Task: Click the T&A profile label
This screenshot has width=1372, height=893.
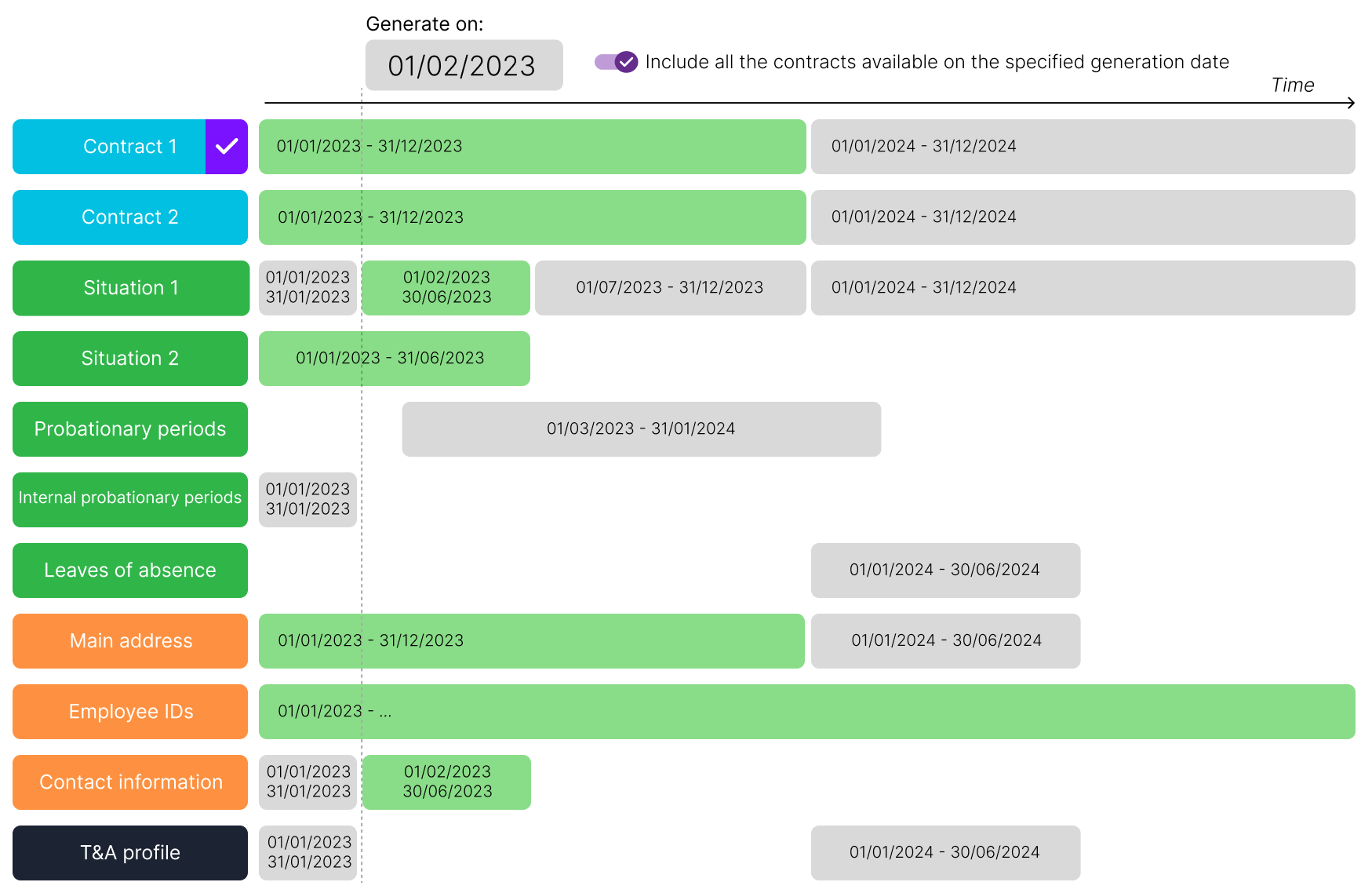Action: (x=130, y=853)
